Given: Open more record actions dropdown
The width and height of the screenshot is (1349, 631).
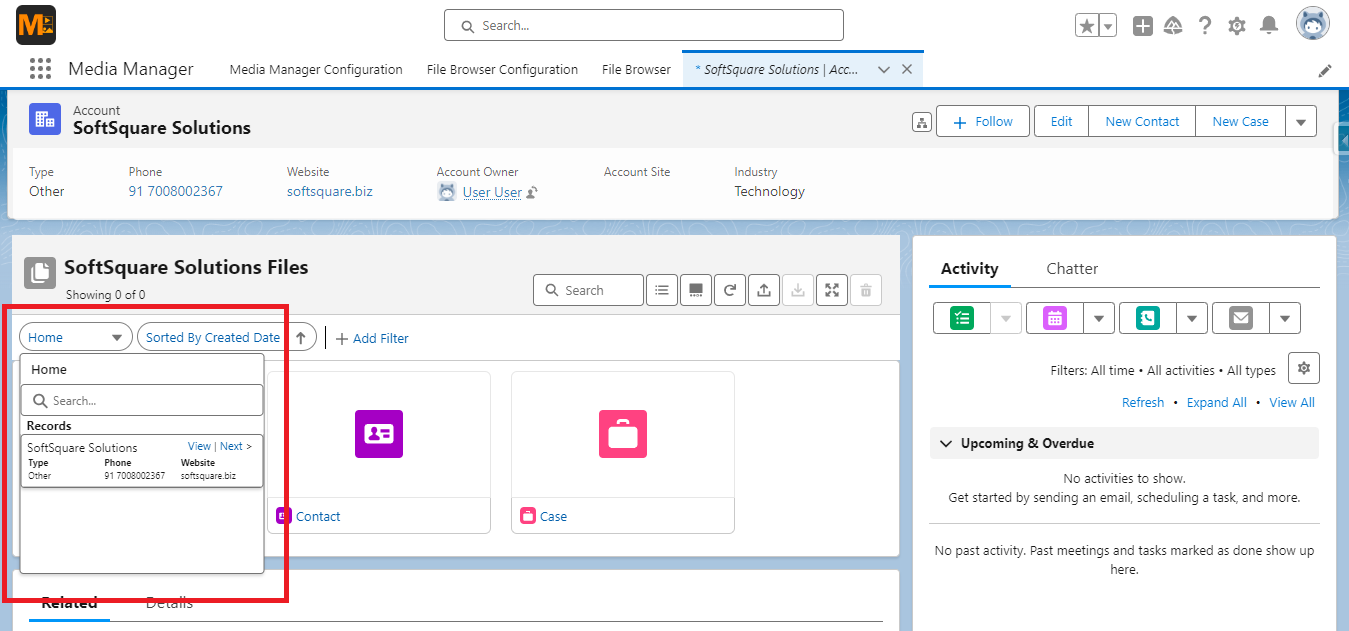Looking at the screenshot, I should coord(1301,122).
